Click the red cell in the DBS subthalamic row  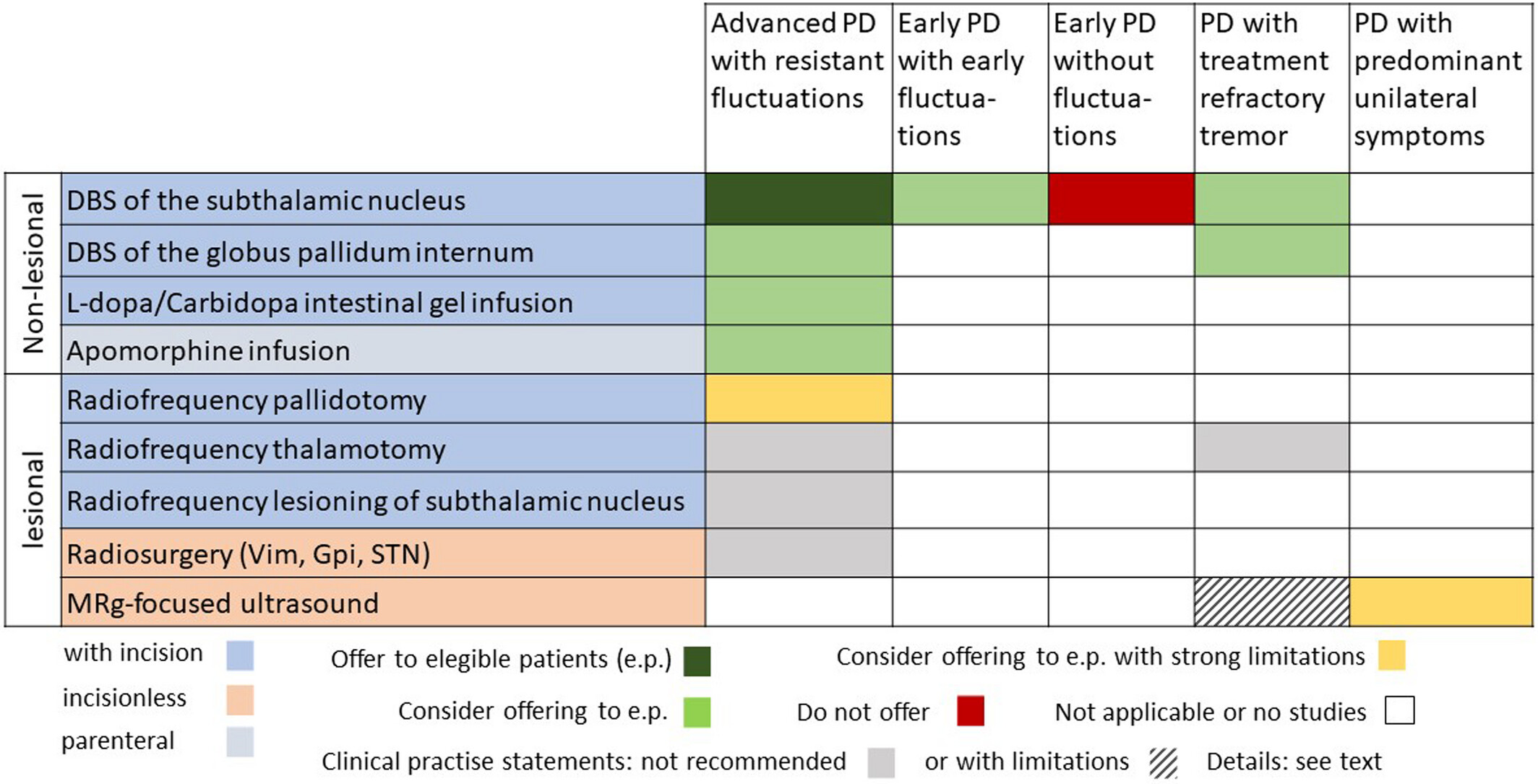click(1121, 199)
